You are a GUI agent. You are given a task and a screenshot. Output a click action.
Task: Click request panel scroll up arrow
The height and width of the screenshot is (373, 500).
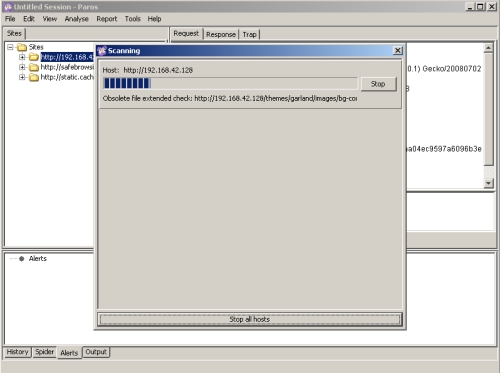coord(488,48)
